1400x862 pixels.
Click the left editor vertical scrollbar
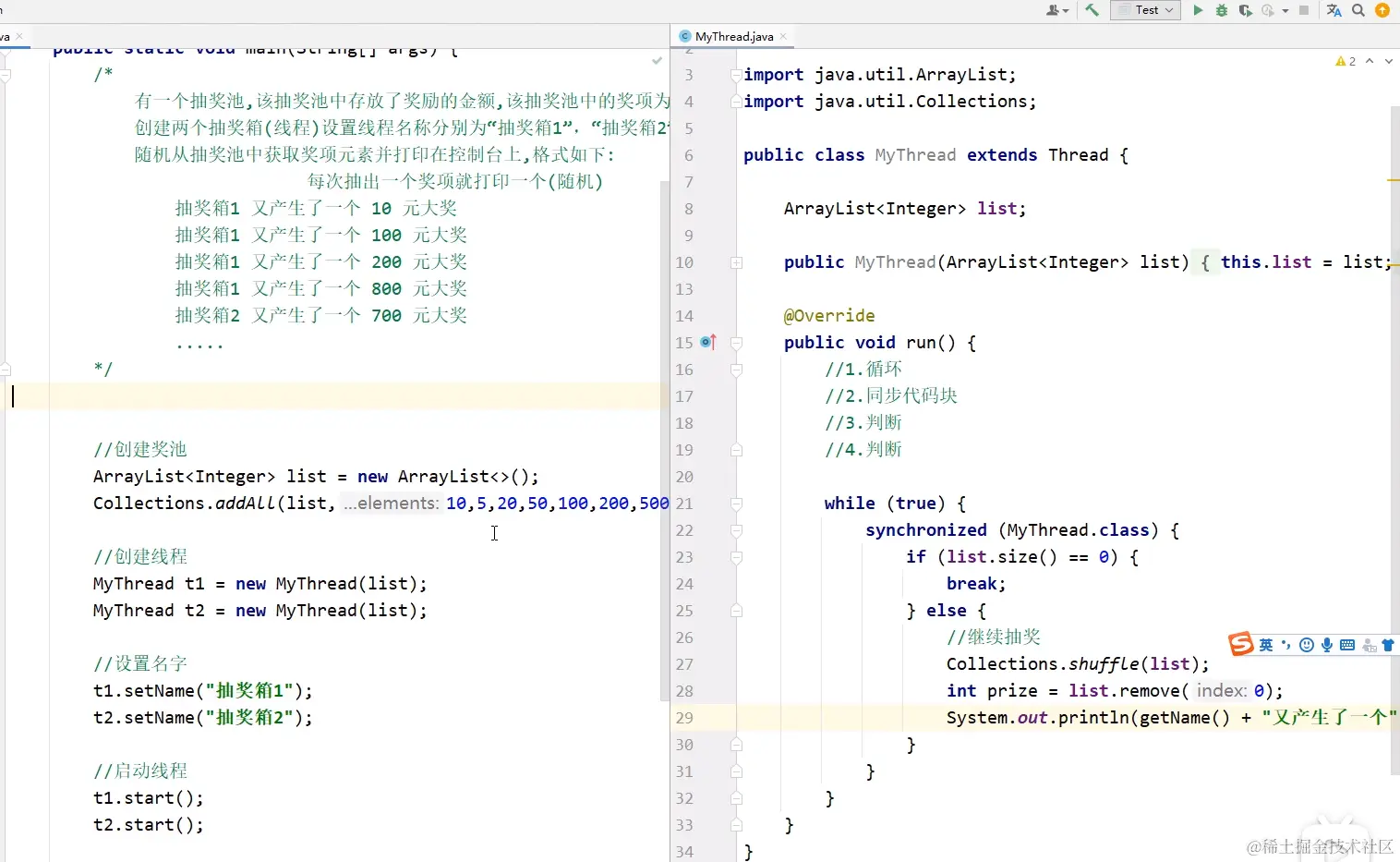pyautogui.click(x=664, y=441)
